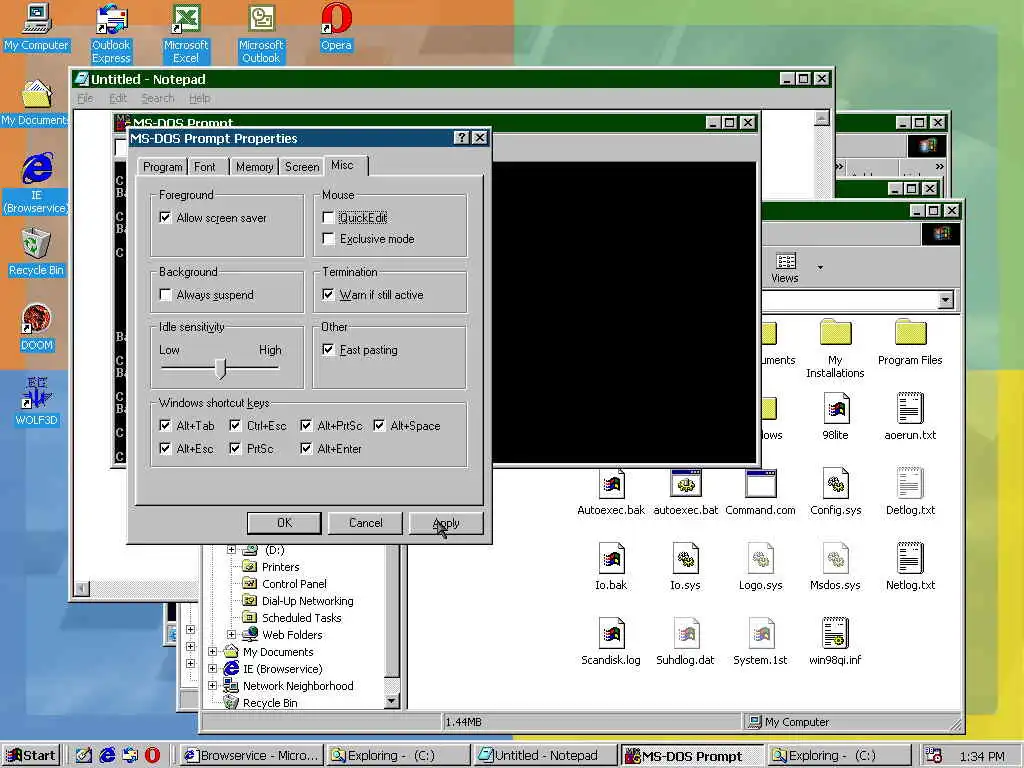Image resolution: width=1024 pixels, height=768 pixels.
Task: Open Microsoft Outlook desktop shortcut
Action: tap(261, 34)
